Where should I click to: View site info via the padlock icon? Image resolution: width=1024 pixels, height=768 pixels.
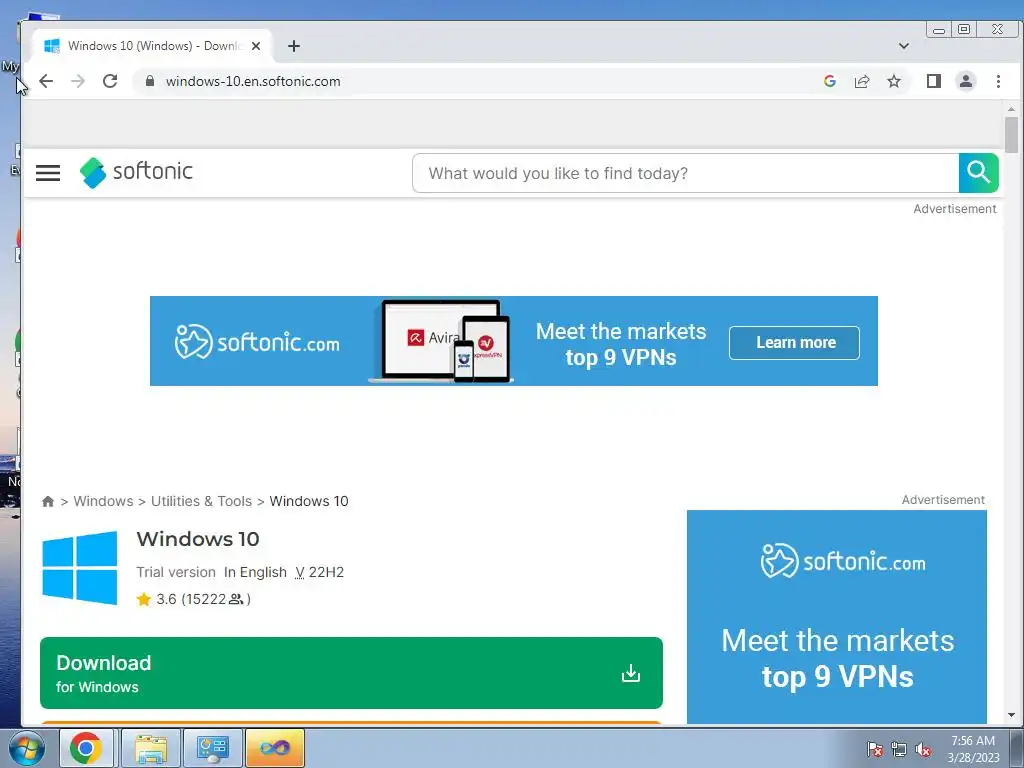150,81
